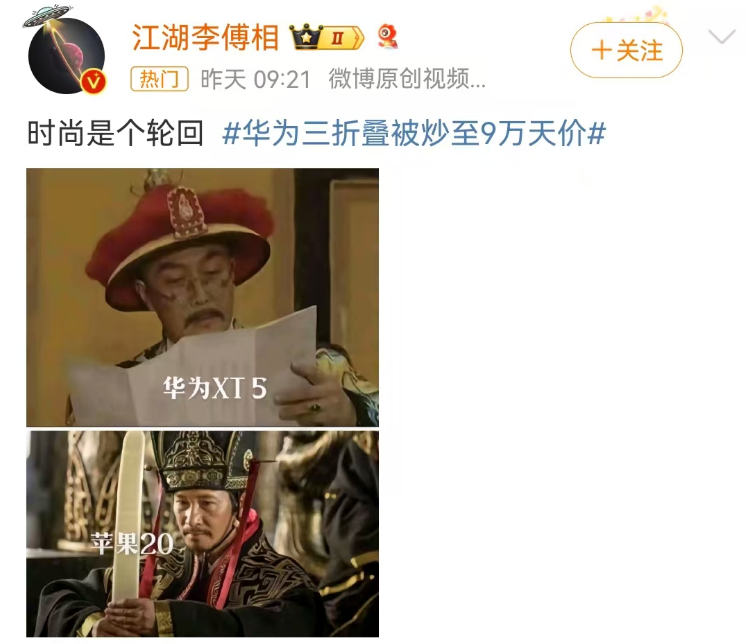This screenshot has width=748, height=644.
Task: Click the UFO avatar pendant decoration
Action: click(x=47, y=16)
